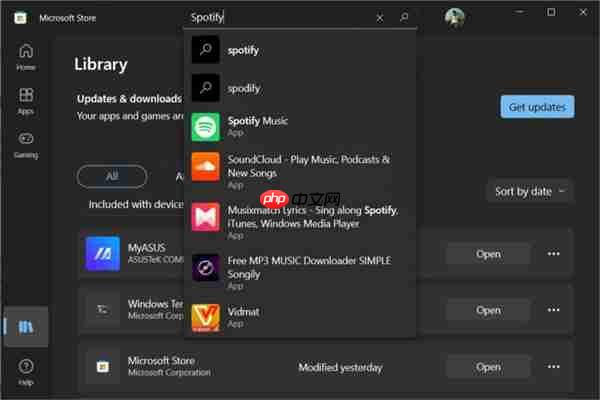Select the 'spodify' search suggestion

click(x=300, y=88)
